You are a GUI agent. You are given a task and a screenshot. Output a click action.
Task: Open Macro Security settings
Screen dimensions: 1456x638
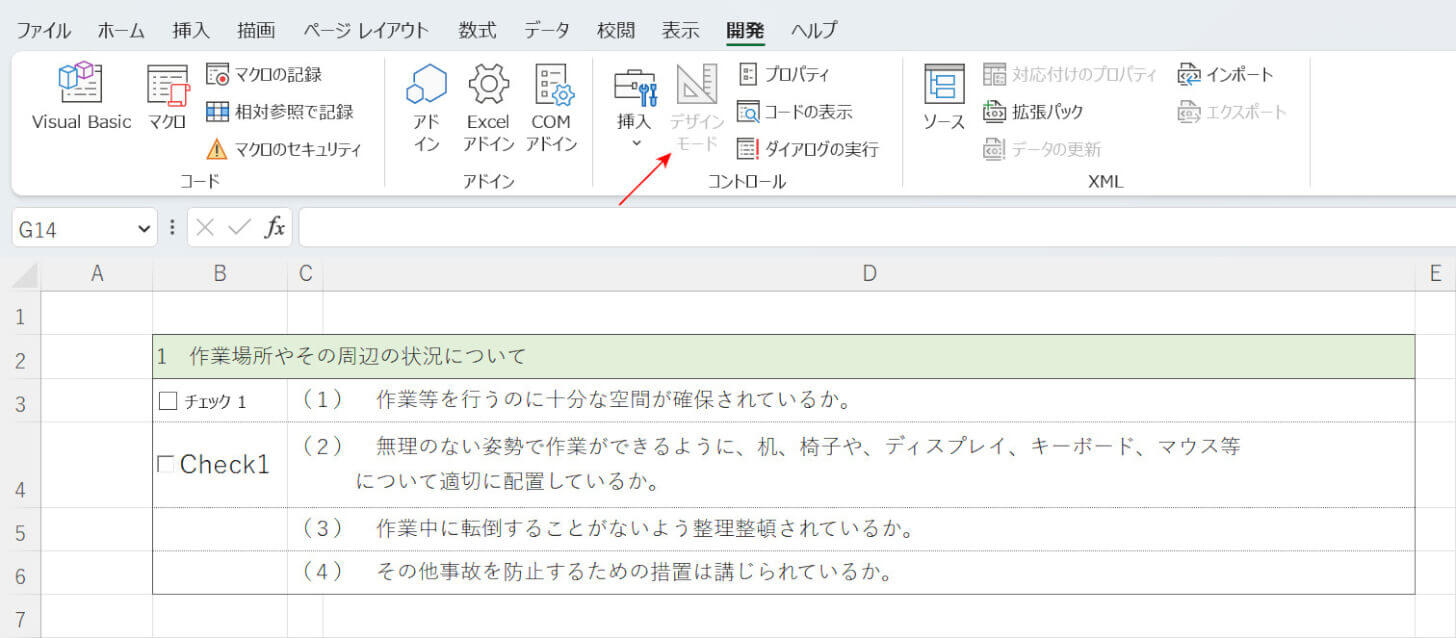[283, 149]
